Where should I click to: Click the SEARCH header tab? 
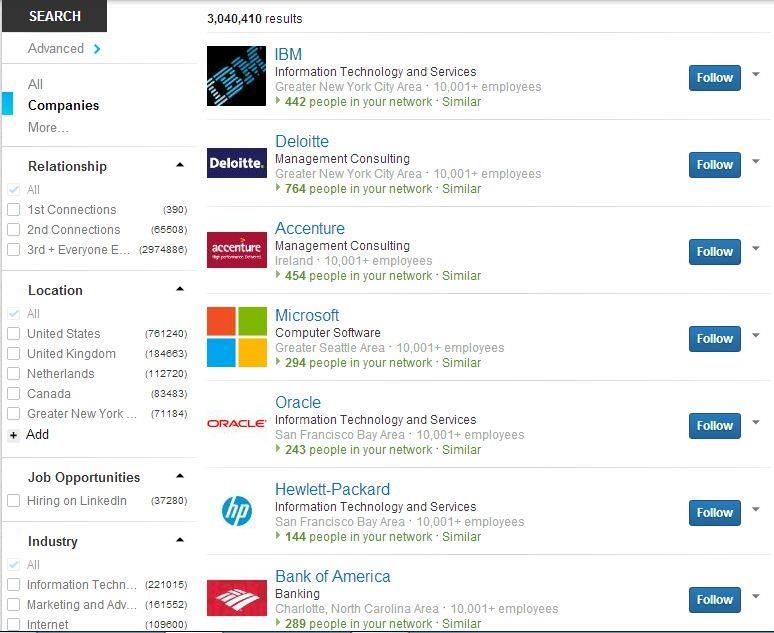(x=54, y=16)
